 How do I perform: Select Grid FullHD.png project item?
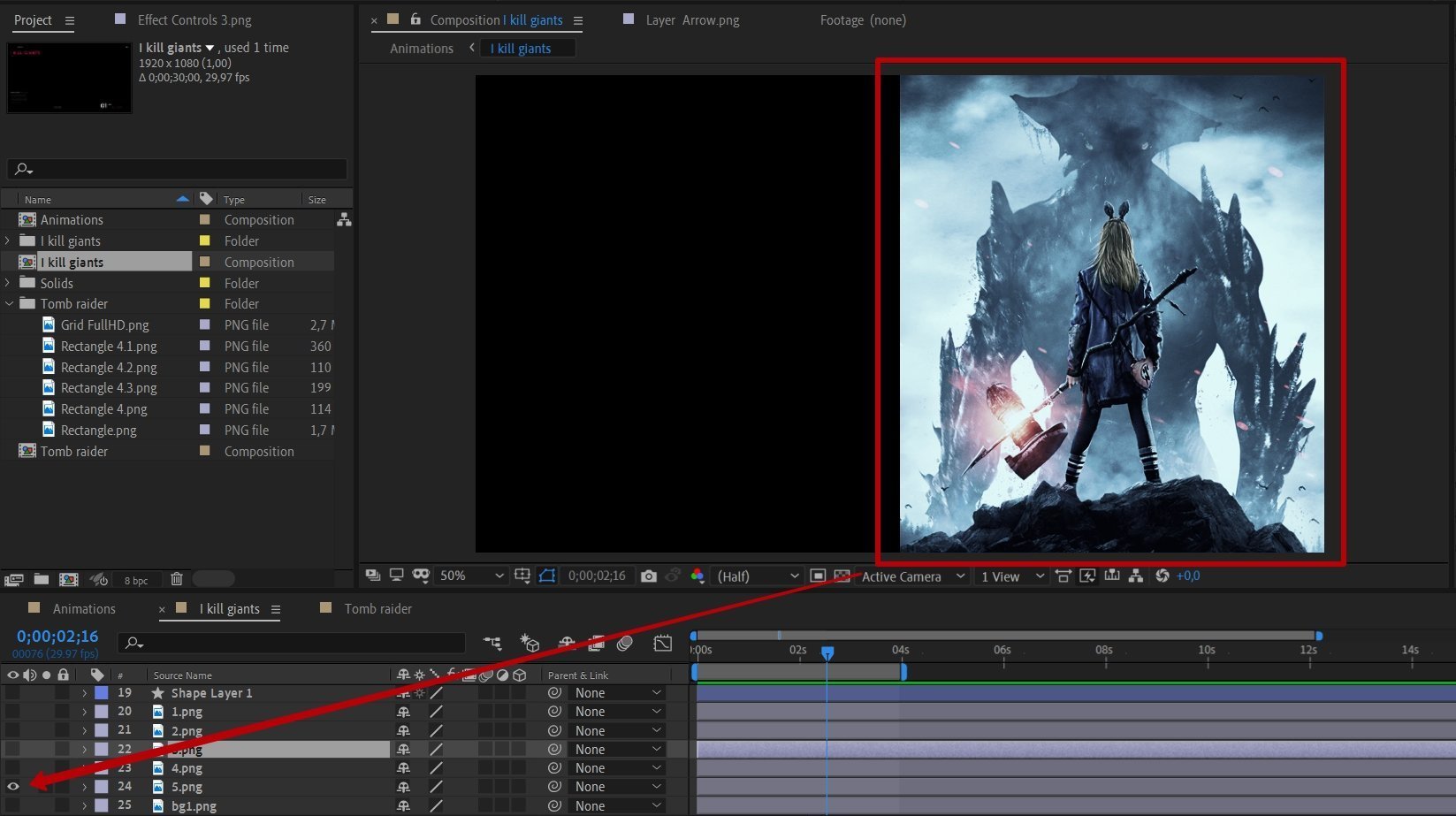(104, 324)
